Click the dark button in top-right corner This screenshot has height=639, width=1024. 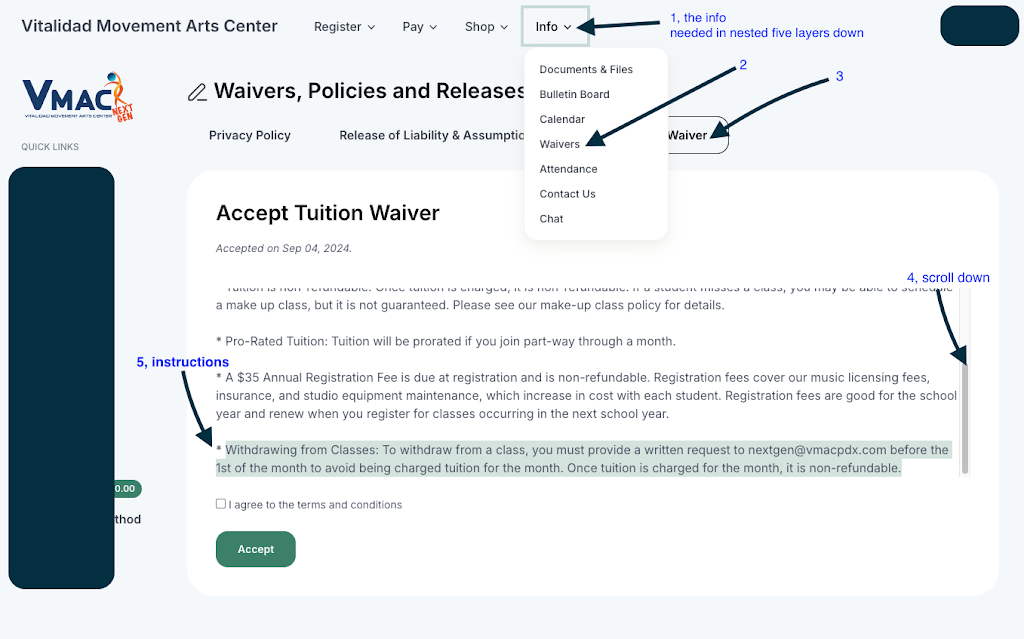coord(979,26)
